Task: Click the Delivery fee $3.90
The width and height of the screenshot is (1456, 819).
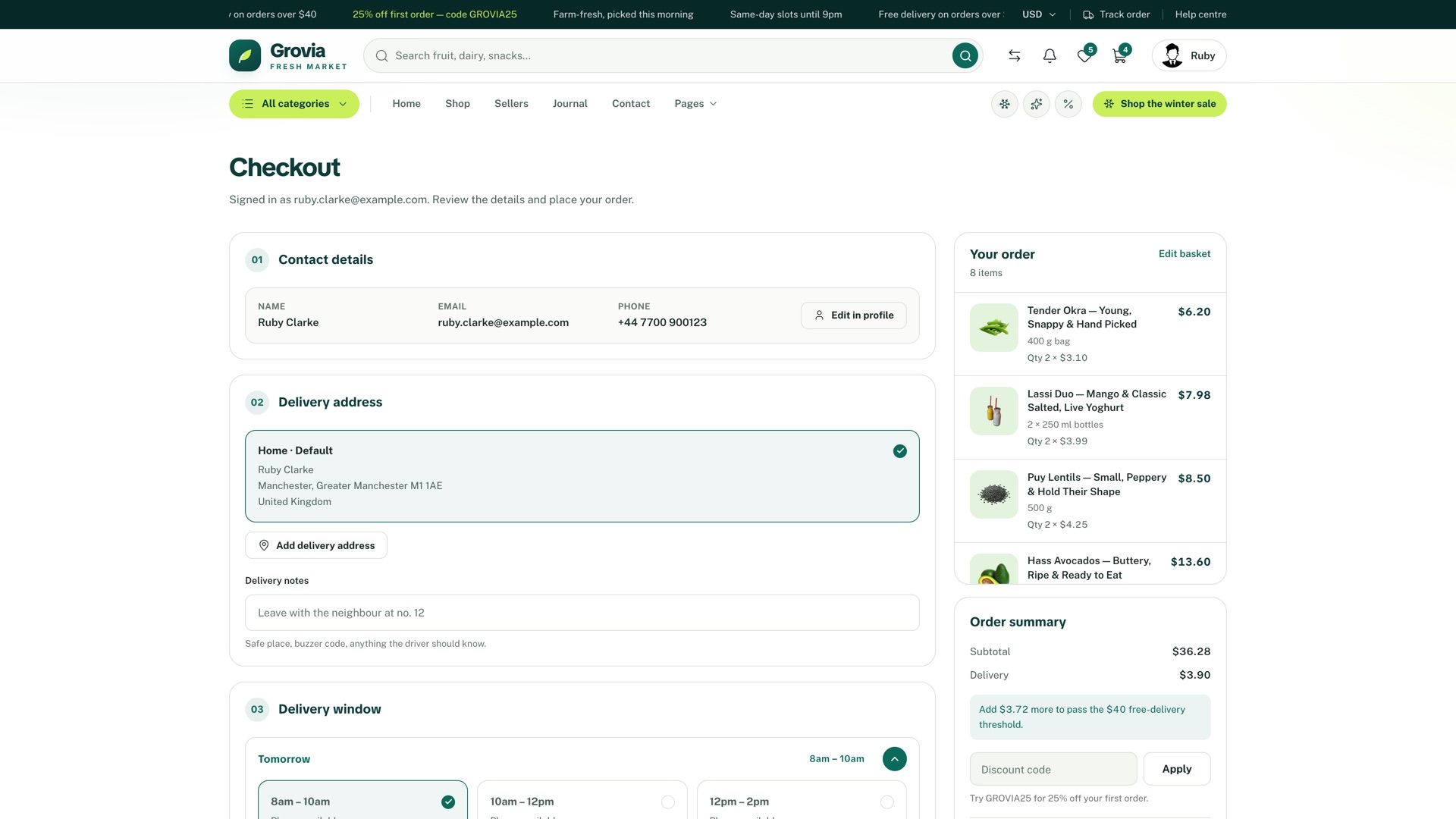Action: pyautogui.click(x=1194, y=675)
